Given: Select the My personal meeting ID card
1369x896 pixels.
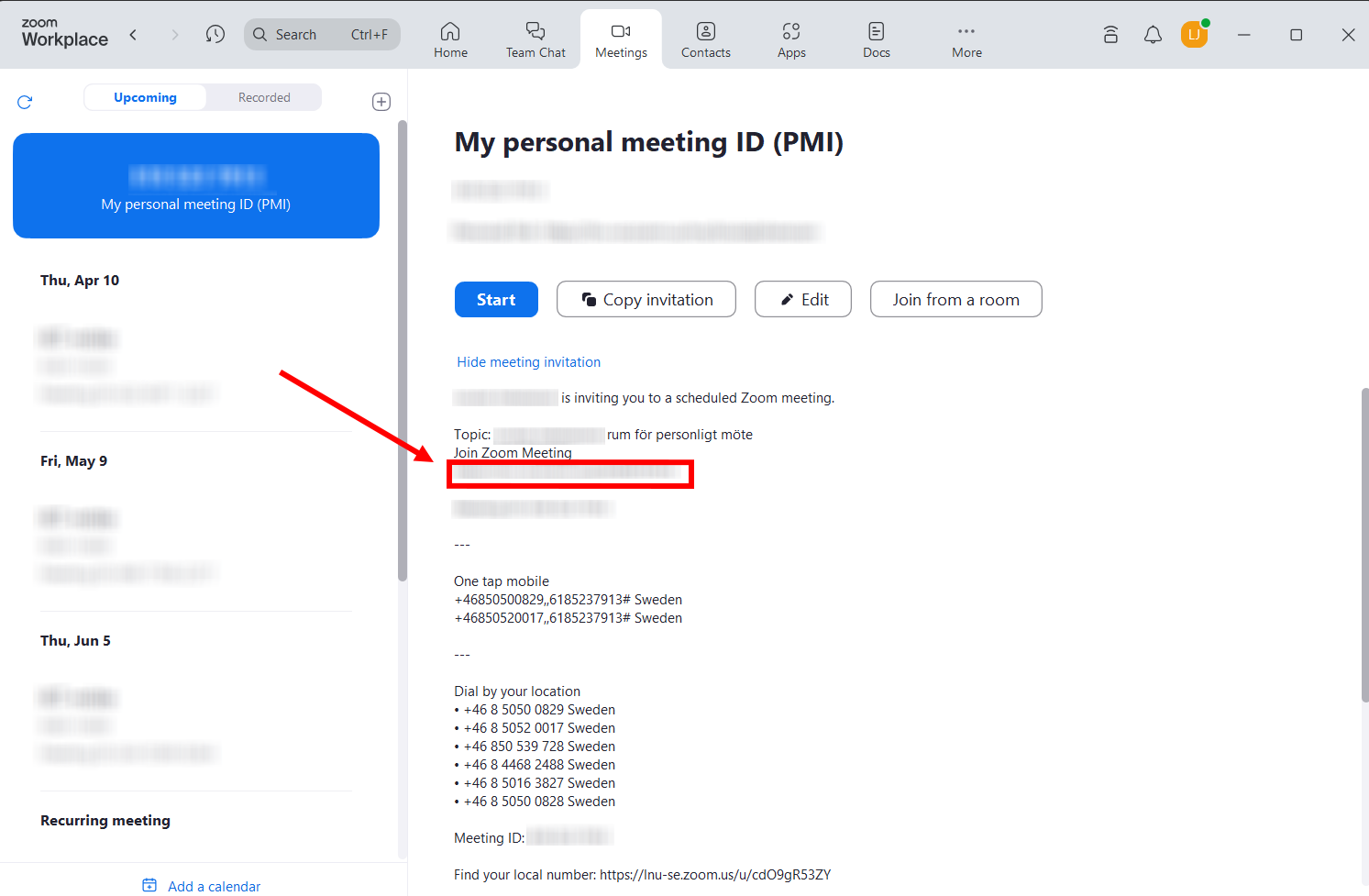Looking at the screenshot, I should click(196, 185).
